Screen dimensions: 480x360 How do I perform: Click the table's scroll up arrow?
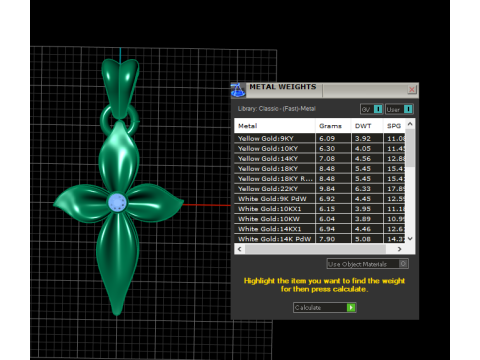[x=410, y=124]
